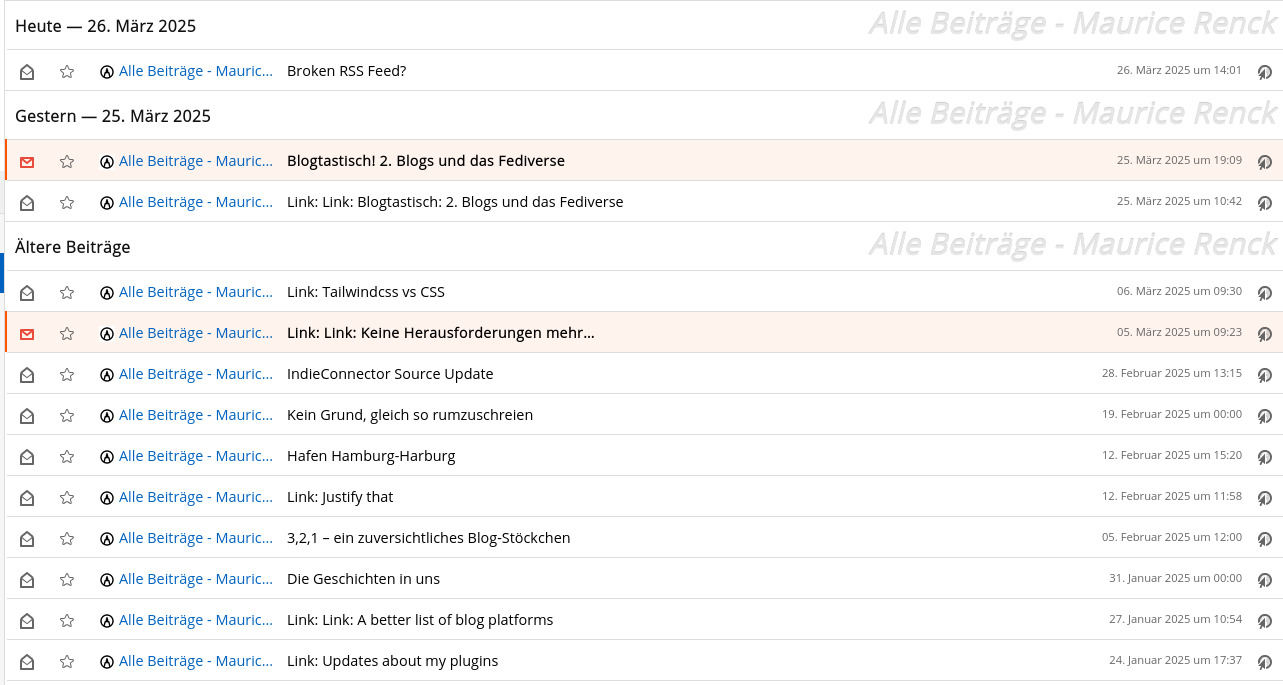
Task: Open external link icon for 'Link: Updates about my plugins'
Action: pyautogui.click(x=1264, y=661)
